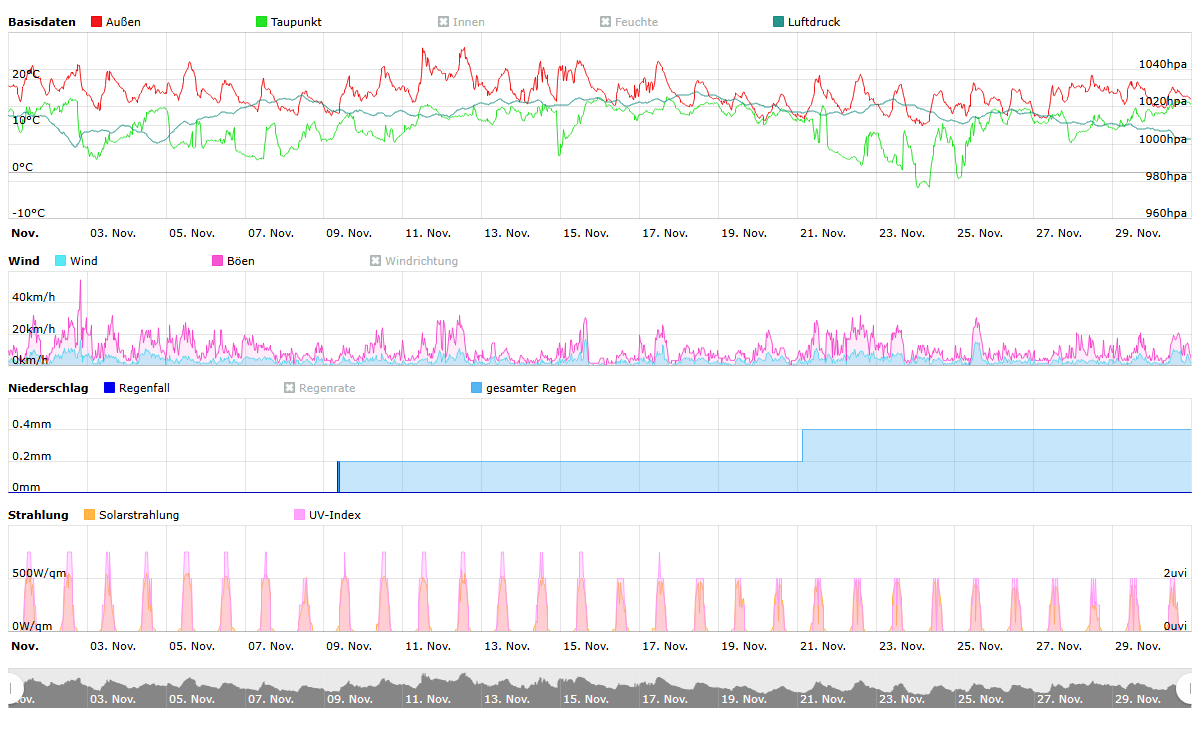Hide the cyan Wind series
1200x750 pixels.
[x=61, y=261]
